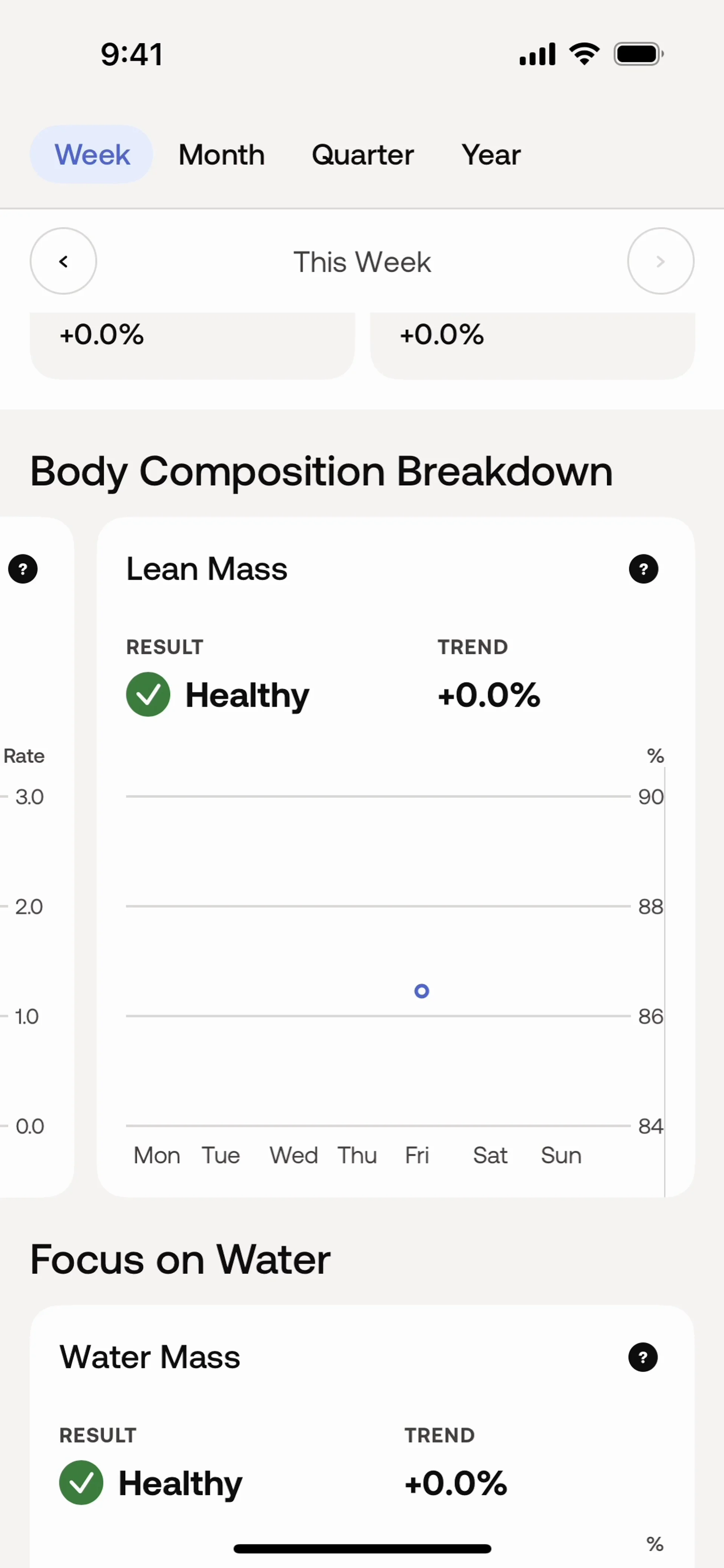Tap the partially visible left card's help icon
The height and width of the screenshot is (1568, 724).
pos(23,569)
